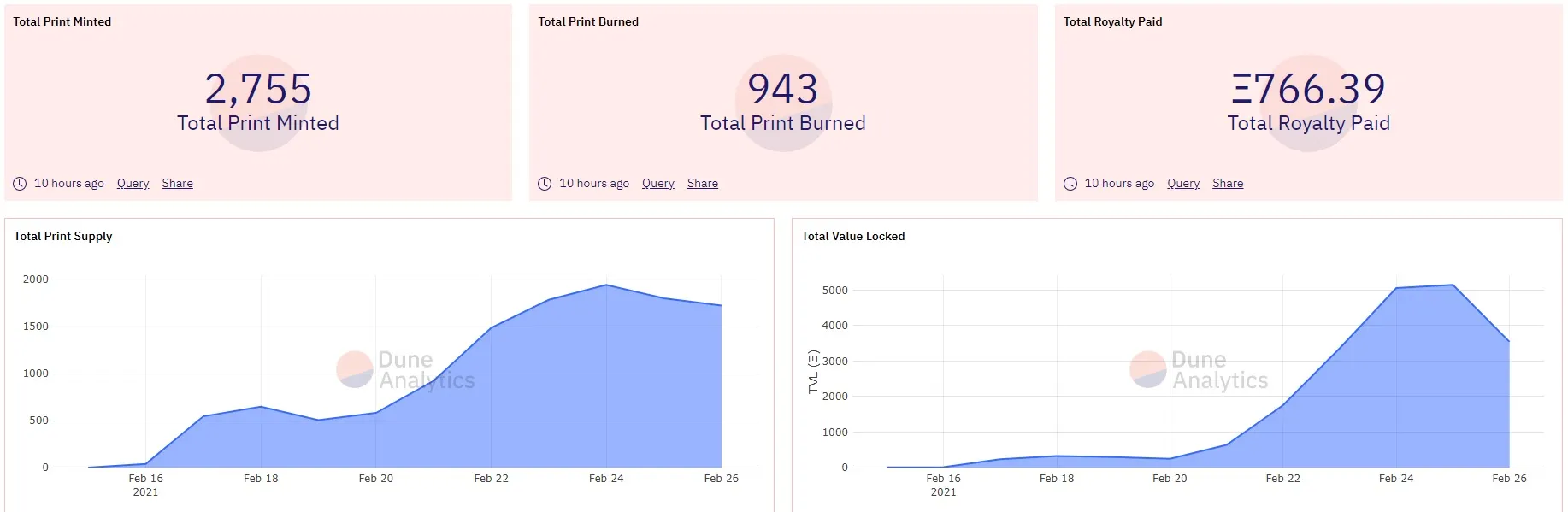The height and width of the screenshot is (512, 1568).
Task: Click the Total Print Supply chart title
Action: [x=62, y=237]
